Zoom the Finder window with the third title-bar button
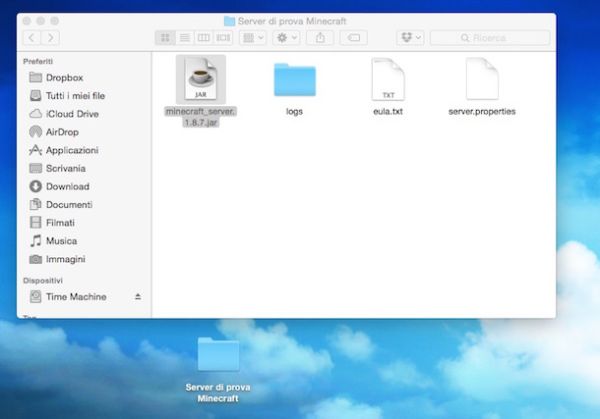600x419 pixels. 55,21
